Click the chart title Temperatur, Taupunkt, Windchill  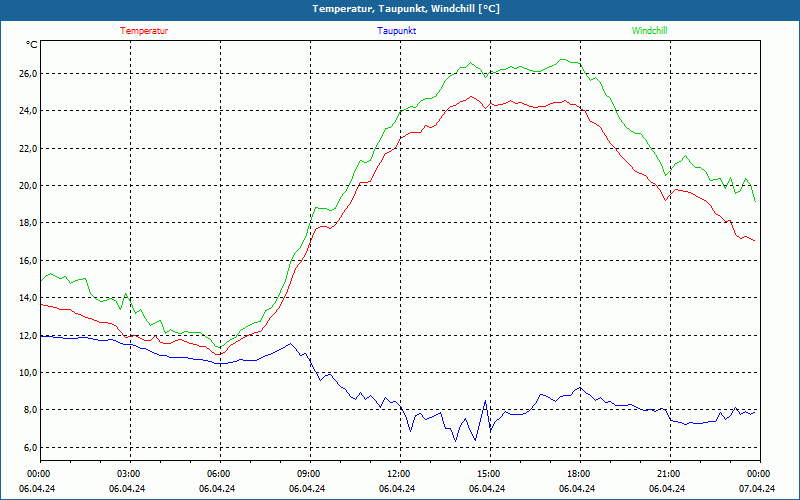pos(406,9)
